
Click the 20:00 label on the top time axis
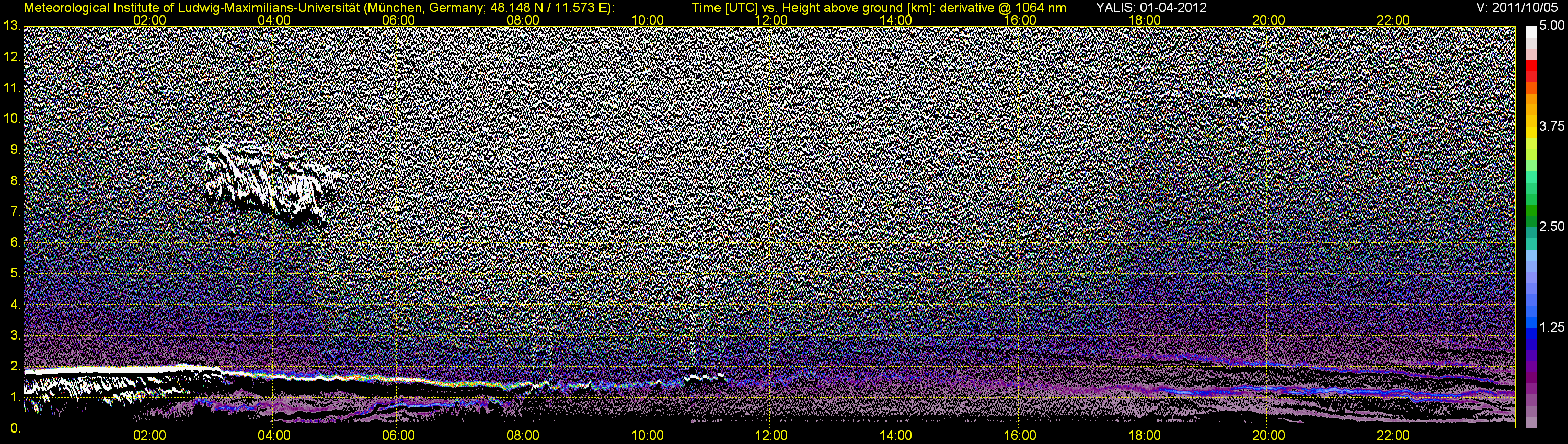click(1269, 20)
